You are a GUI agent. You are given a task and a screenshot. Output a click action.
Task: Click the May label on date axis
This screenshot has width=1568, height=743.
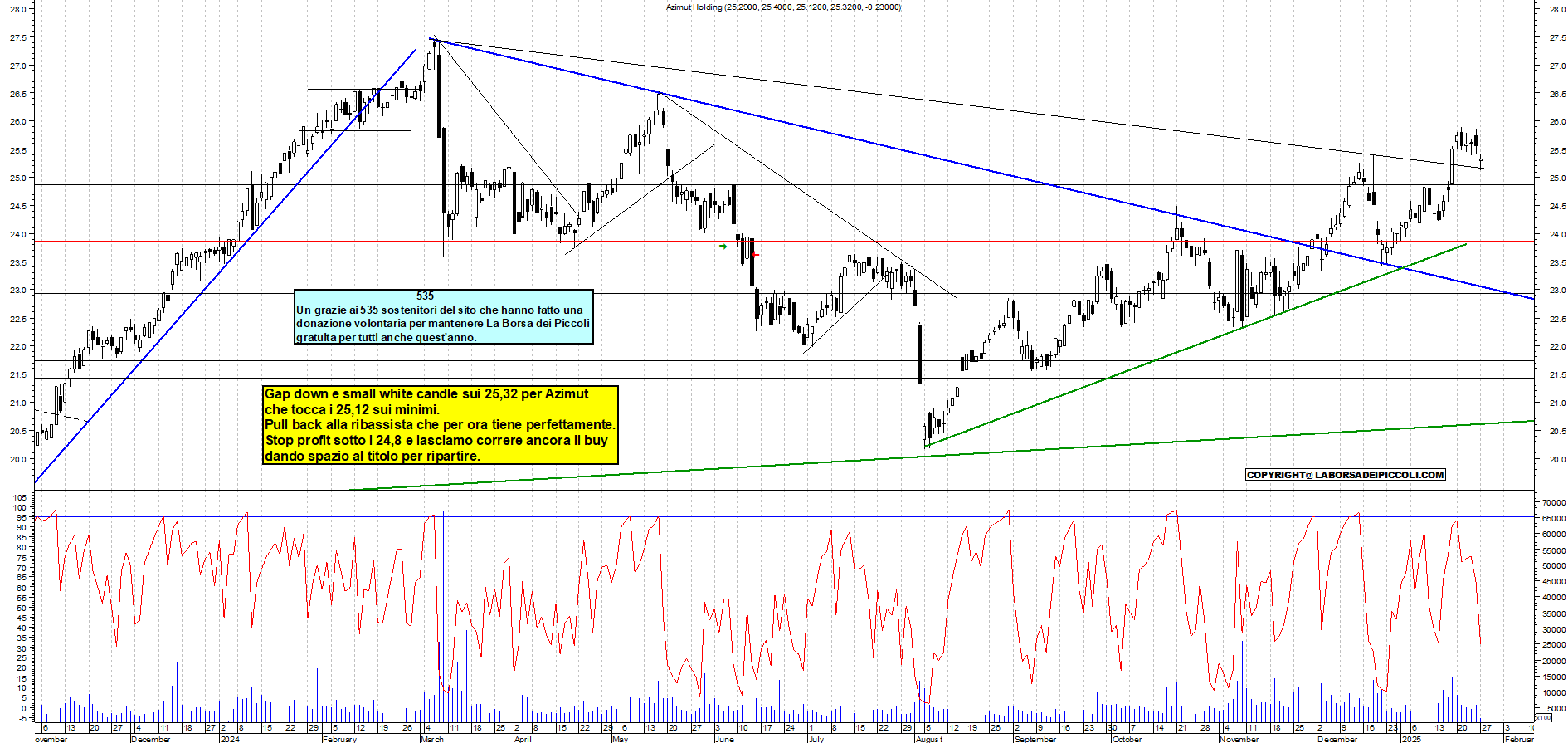[620, 739]
